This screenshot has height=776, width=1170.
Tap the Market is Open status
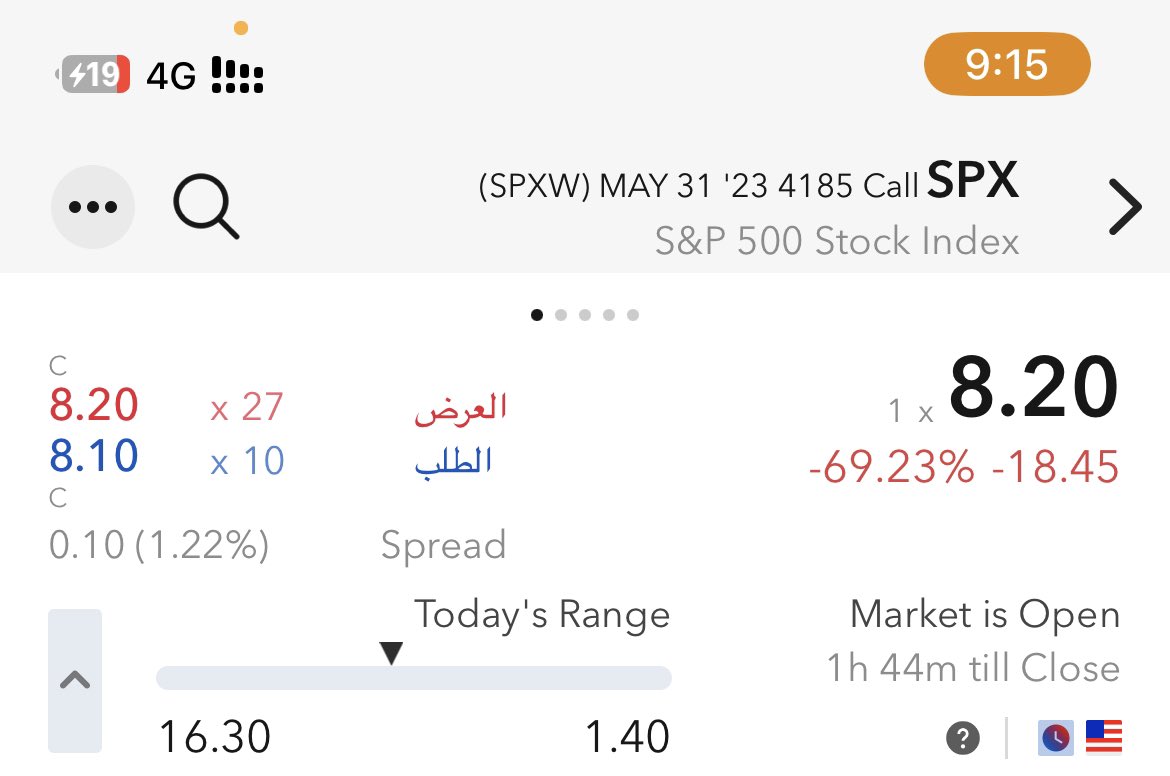(x=985, y=615)
